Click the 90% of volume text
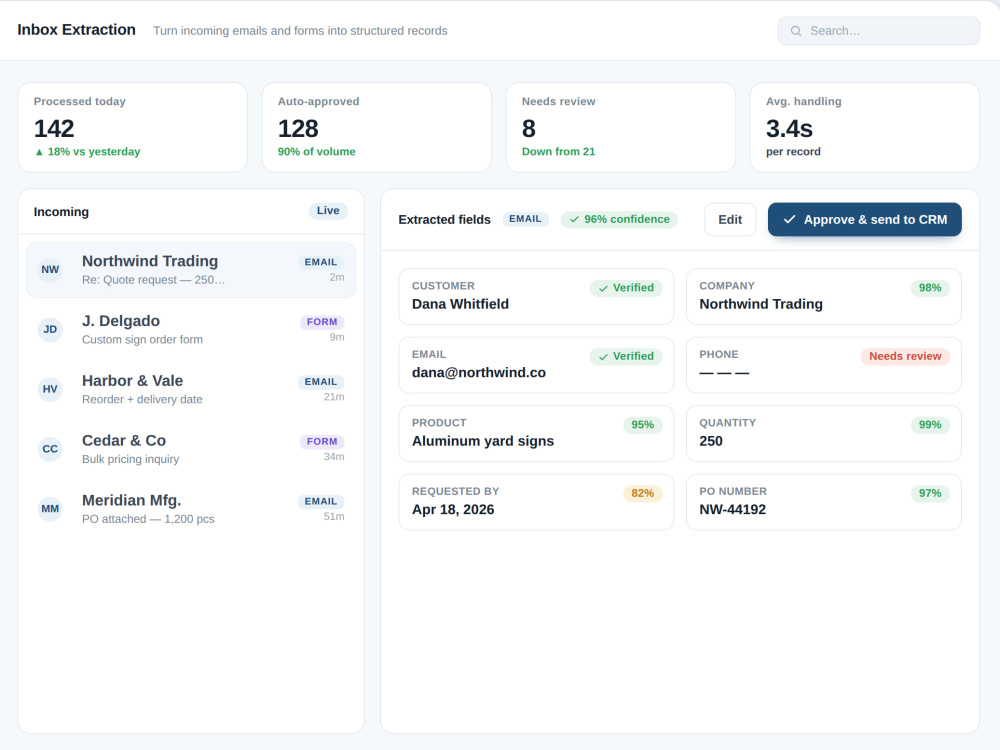Viewport: 1000px width, 750px height. tap(316, 152)
